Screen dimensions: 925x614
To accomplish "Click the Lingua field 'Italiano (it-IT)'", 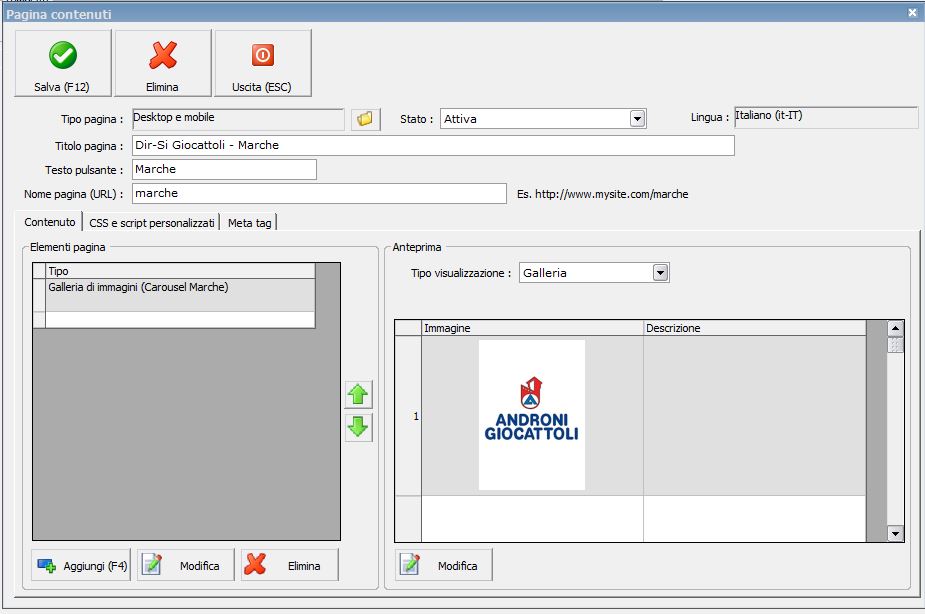I will coord(826,117).
